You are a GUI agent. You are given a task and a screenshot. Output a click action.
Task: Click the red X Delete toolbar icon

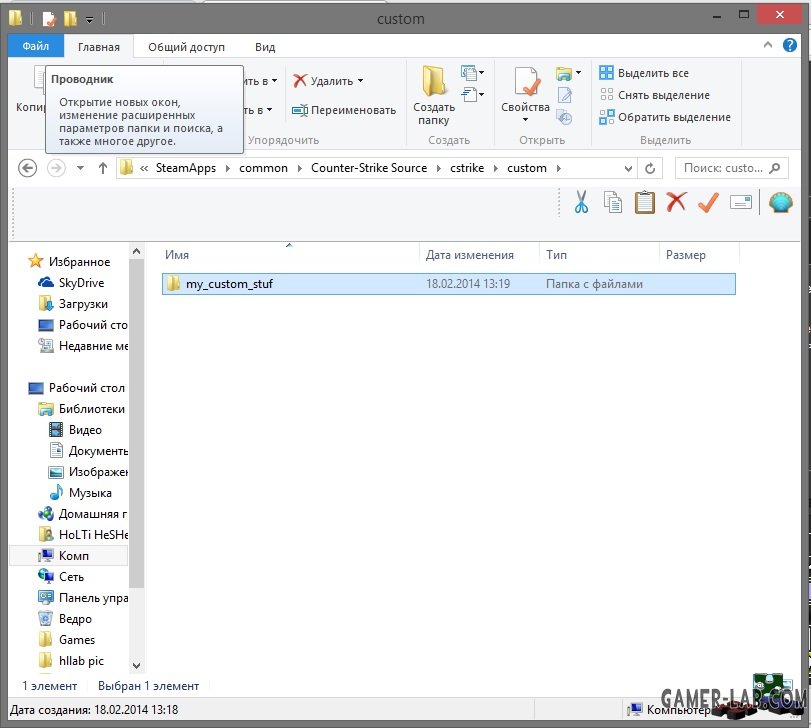click(x=676, y=202)
